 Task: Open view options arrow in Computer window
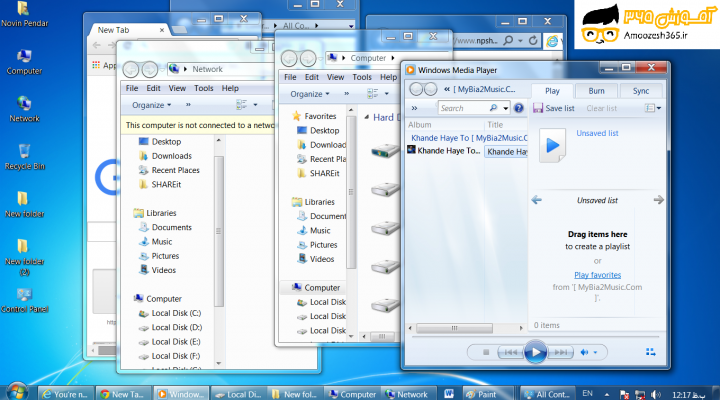click(x=387, y=94)
